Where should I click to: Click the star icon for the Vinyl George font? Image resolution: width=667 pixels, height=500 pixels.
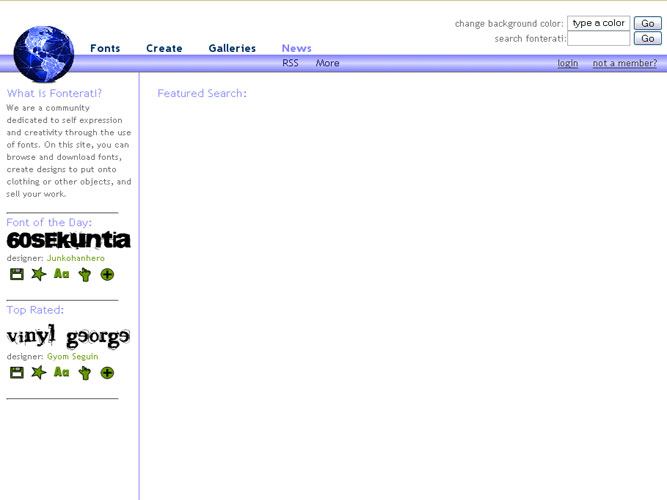(39, 372)
